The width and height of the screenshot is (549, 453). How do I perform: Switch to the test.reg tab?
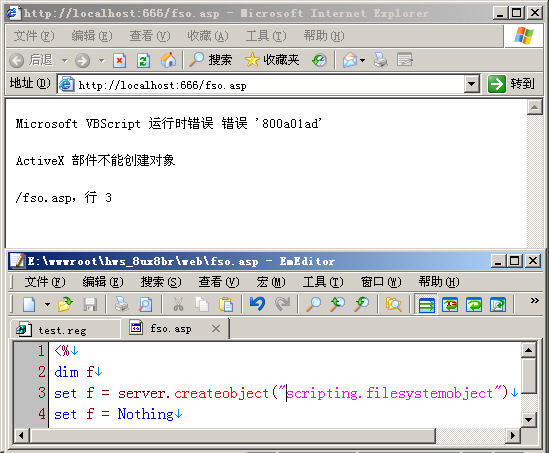62,330
